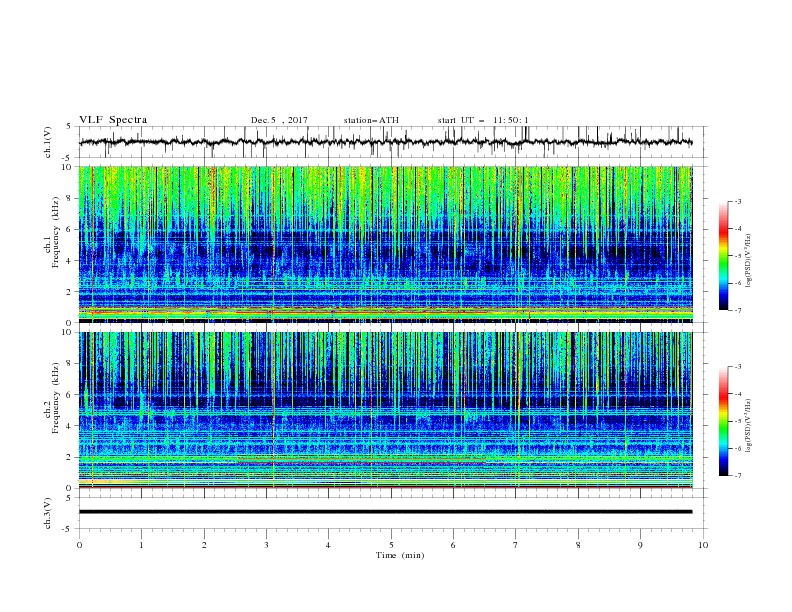
Task: Click time axis tick label "1"
Action: point(141,545)
